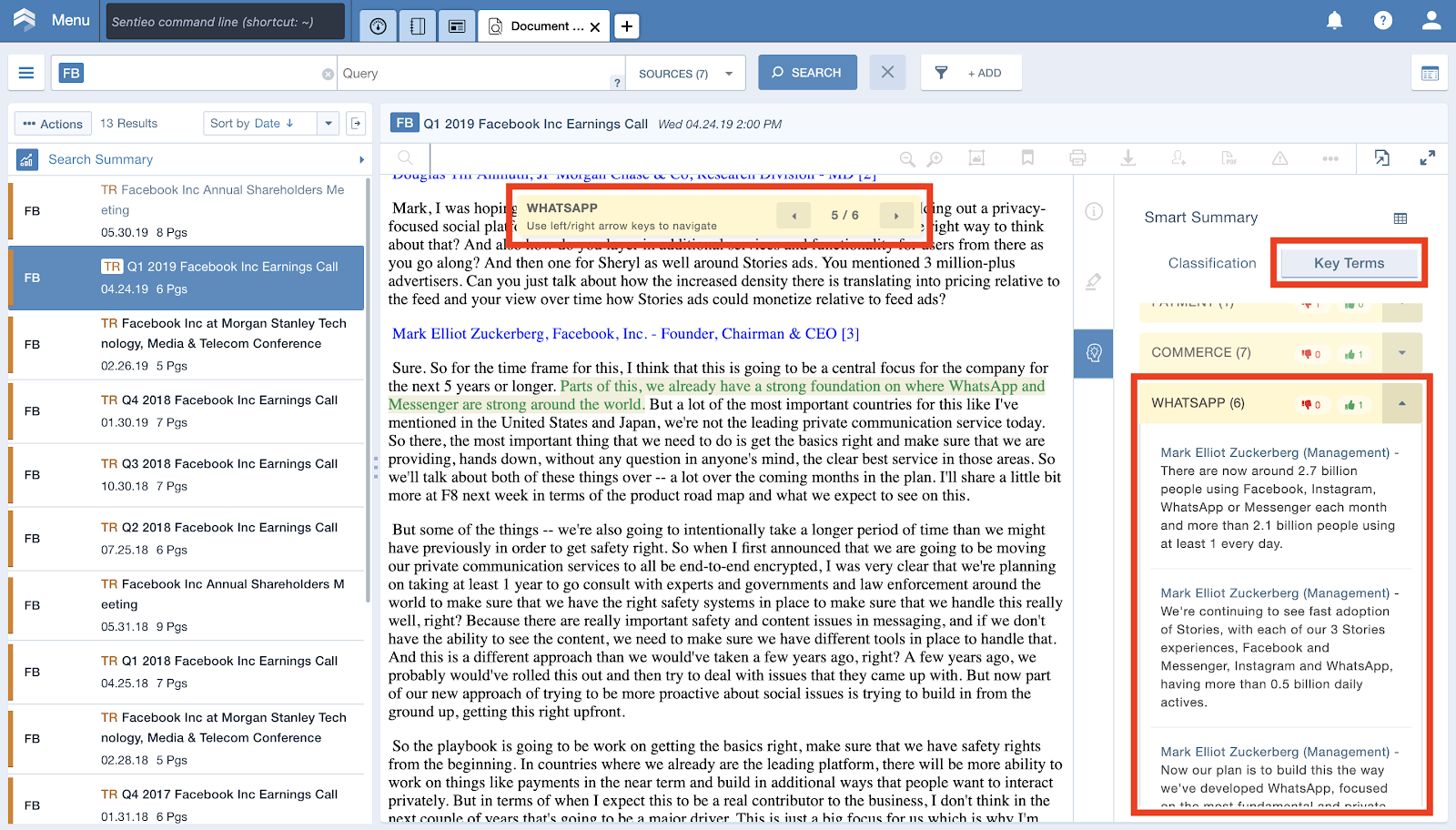1456x830 pixels.
Task: Print the document
Action: point(1077,157)
